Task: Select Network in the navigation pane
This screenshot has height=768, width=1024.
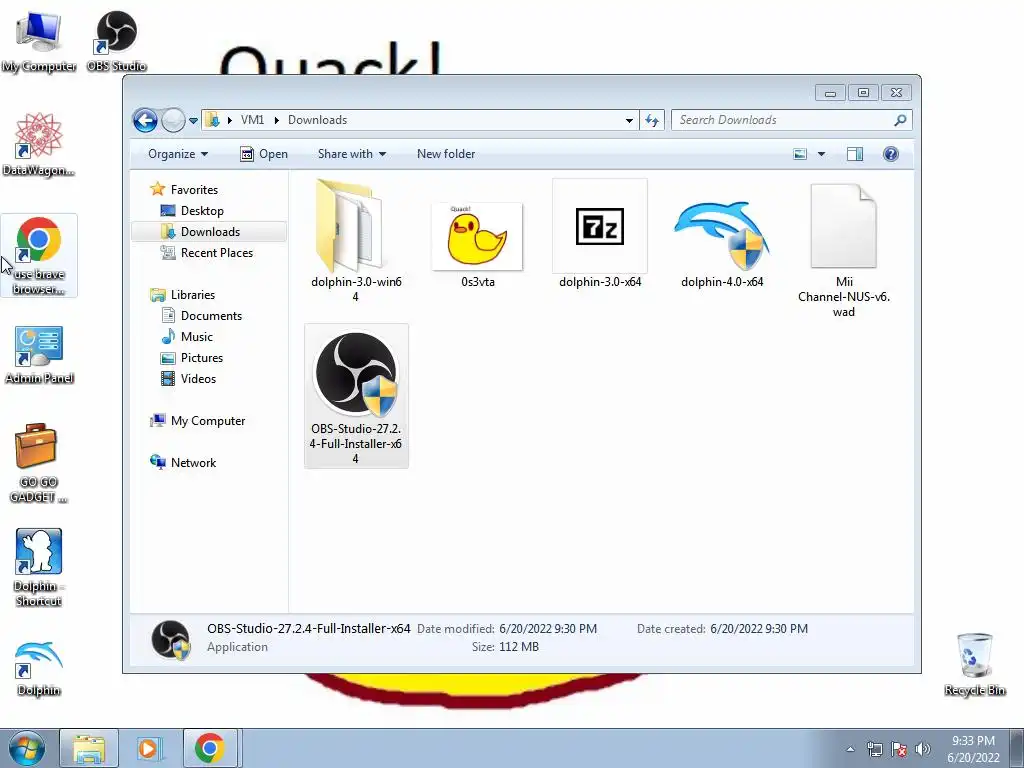Action: (x=193, y=463)
